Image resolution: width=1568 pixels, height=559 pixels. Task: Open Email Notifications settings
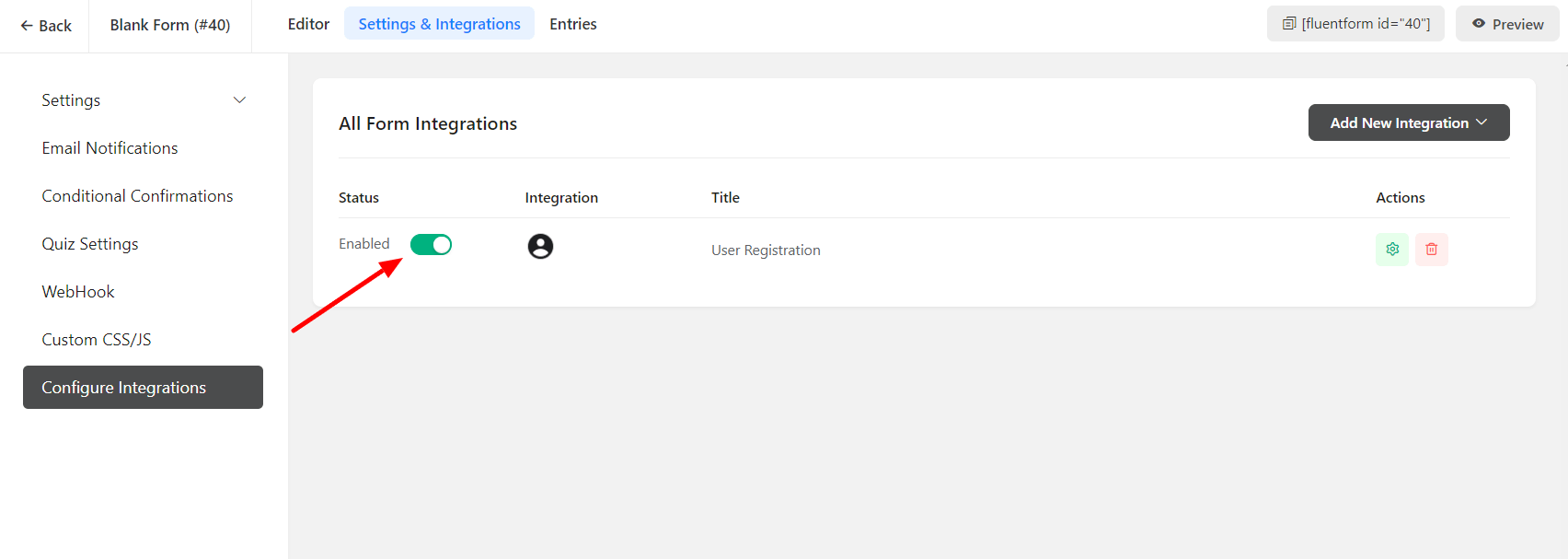[x=110, y=148]
